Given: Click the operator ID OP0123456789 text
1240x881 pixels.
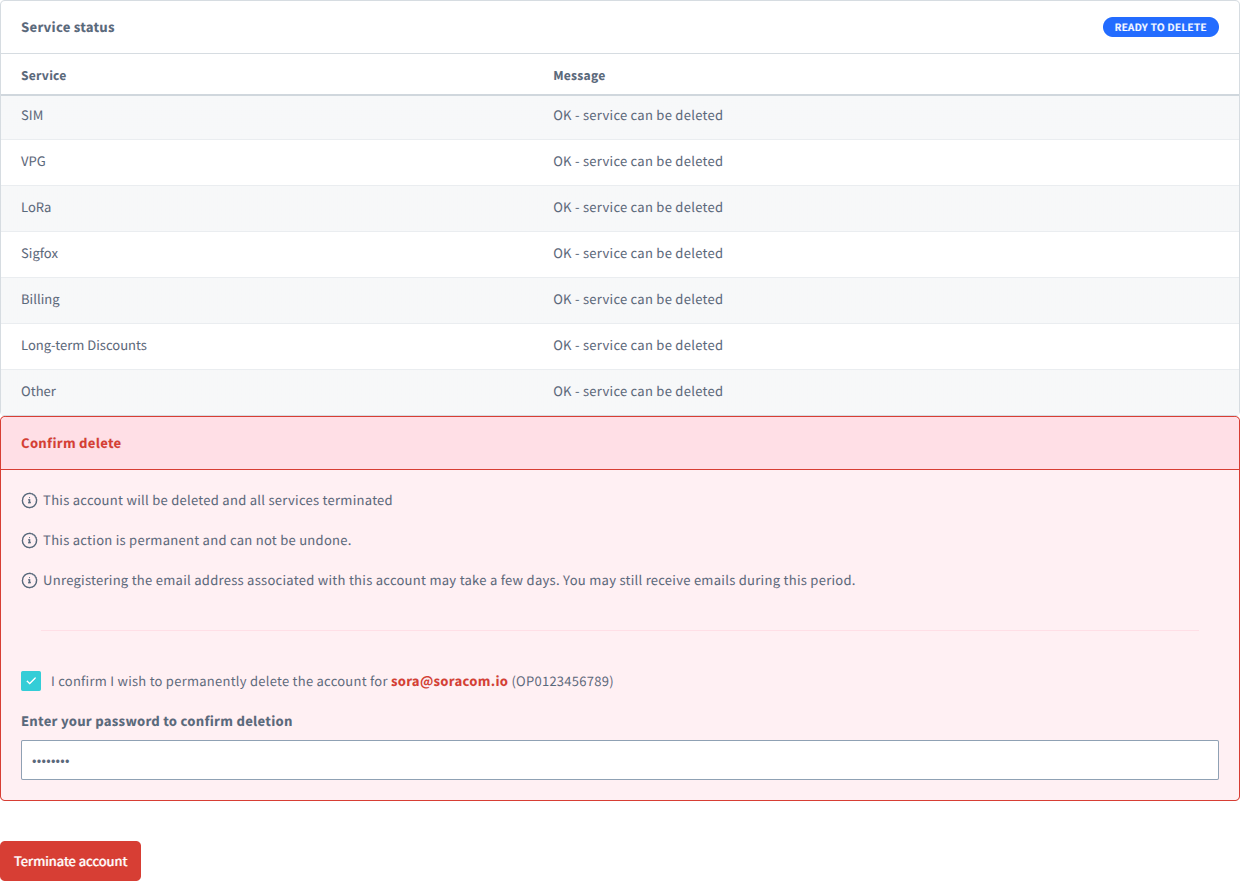Looking at the screenshot, I should [562, 681].
